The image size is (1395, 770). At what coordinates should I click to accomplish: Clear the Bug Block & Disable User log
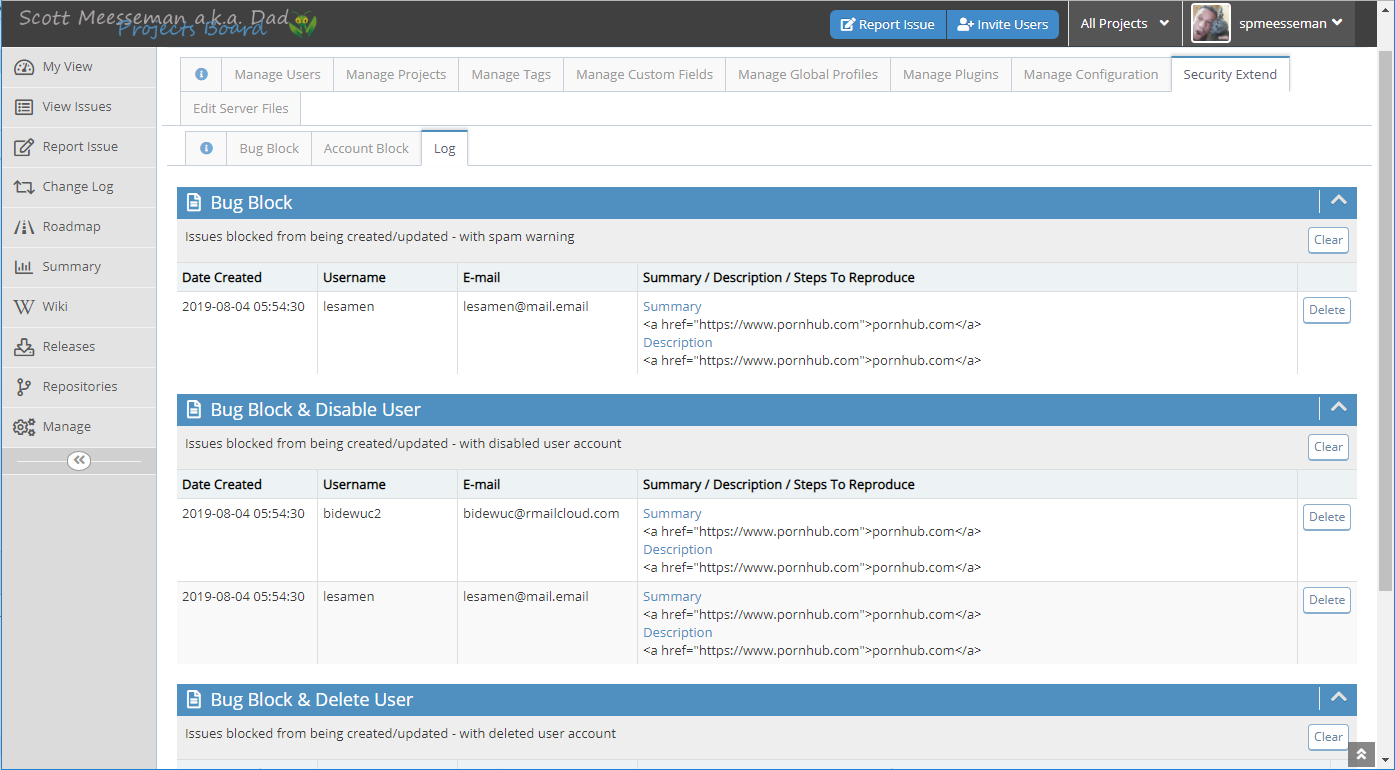tap(1328, 447)
